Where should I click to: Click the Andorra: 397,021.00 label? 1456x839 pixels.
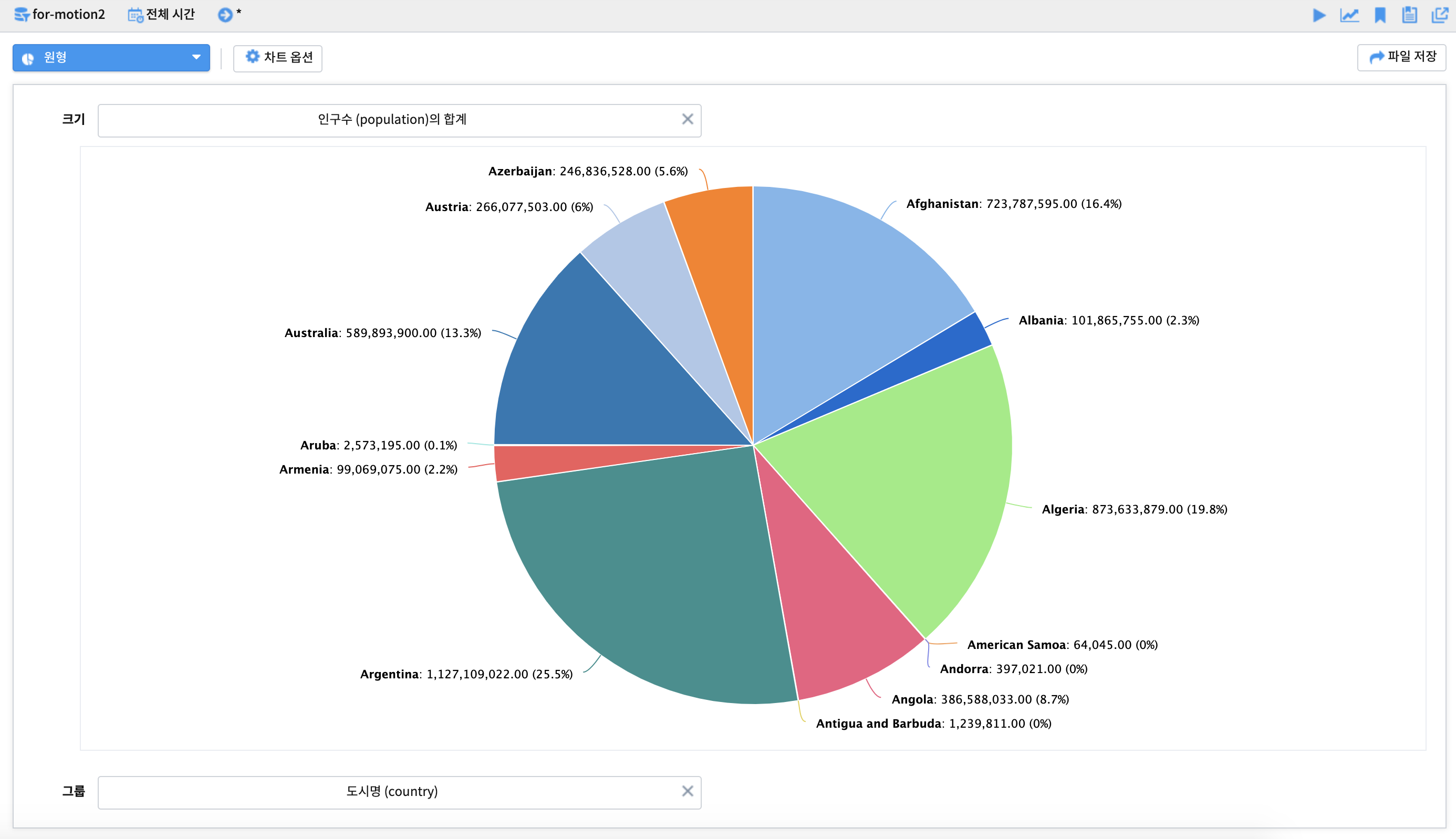point(1014,669)
